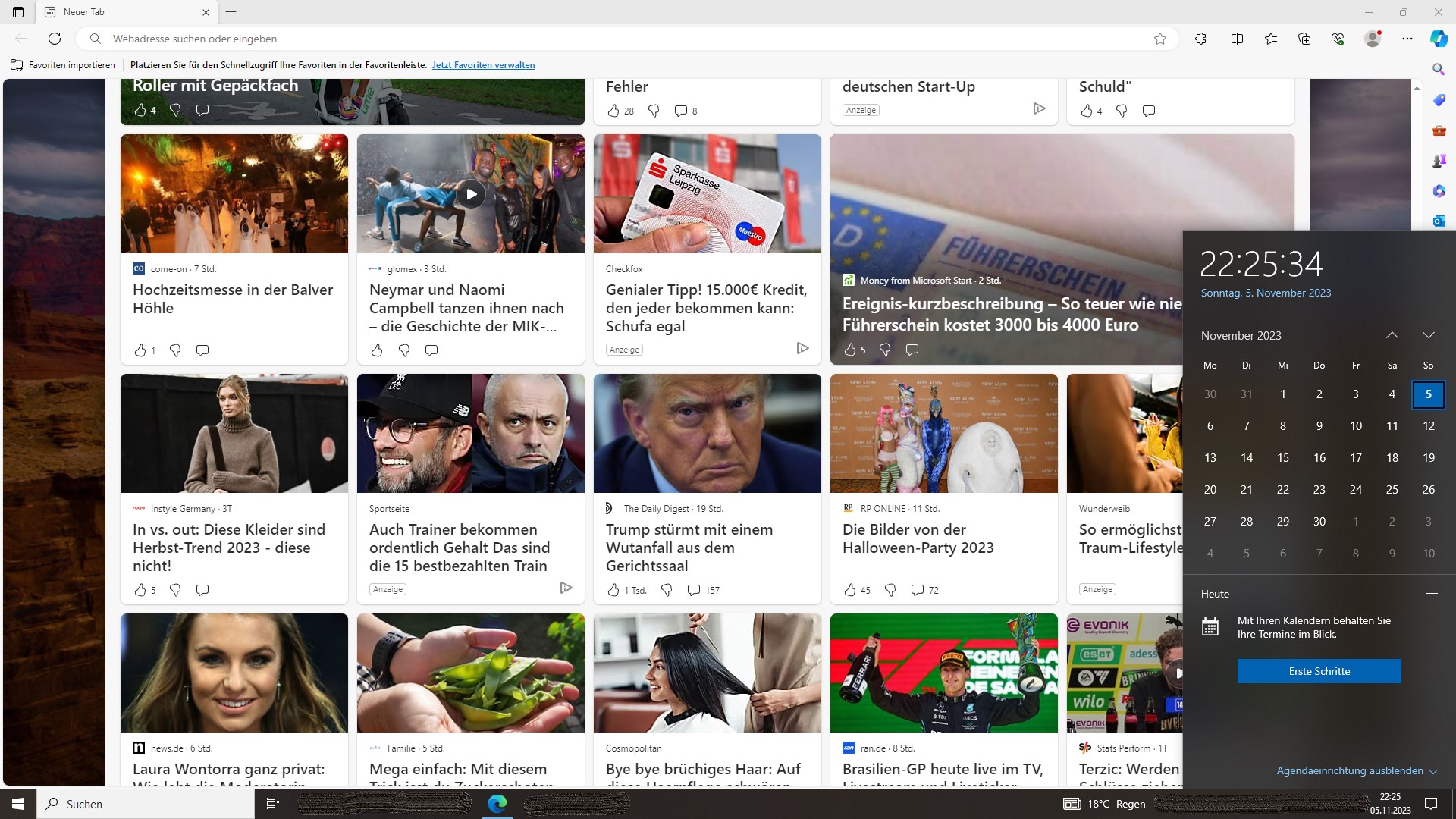The height and width of the screenshot is (819, 1456).
Task: Go to next month in calendar
Action: coord(1428,335)
